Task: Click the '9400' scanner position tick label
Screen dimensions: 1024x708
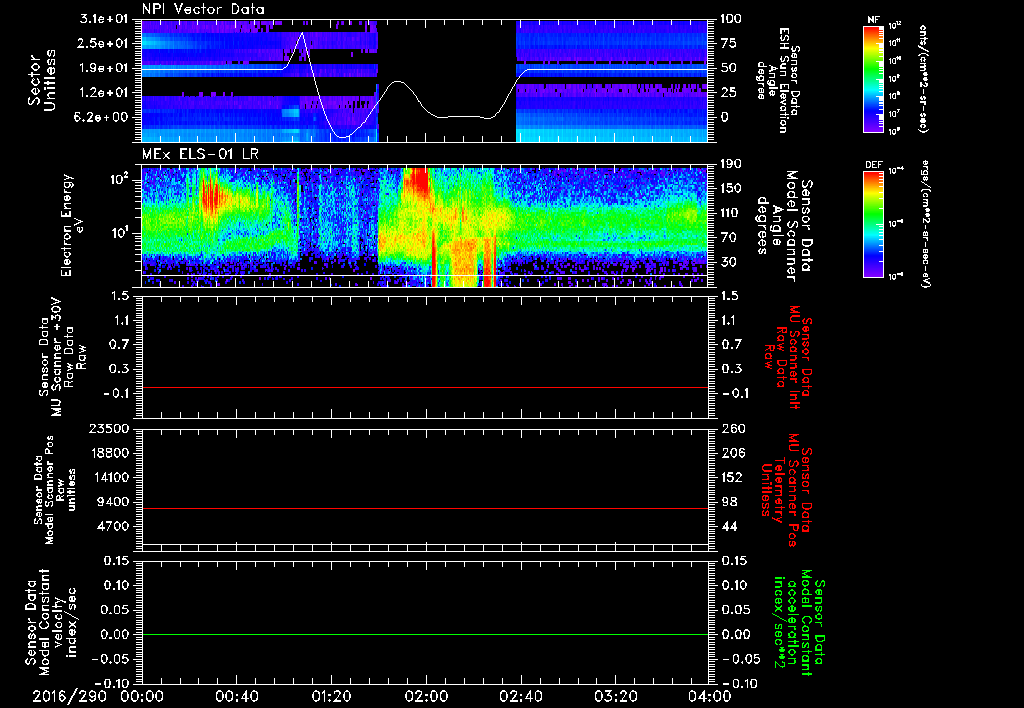Action: (113, 502)
